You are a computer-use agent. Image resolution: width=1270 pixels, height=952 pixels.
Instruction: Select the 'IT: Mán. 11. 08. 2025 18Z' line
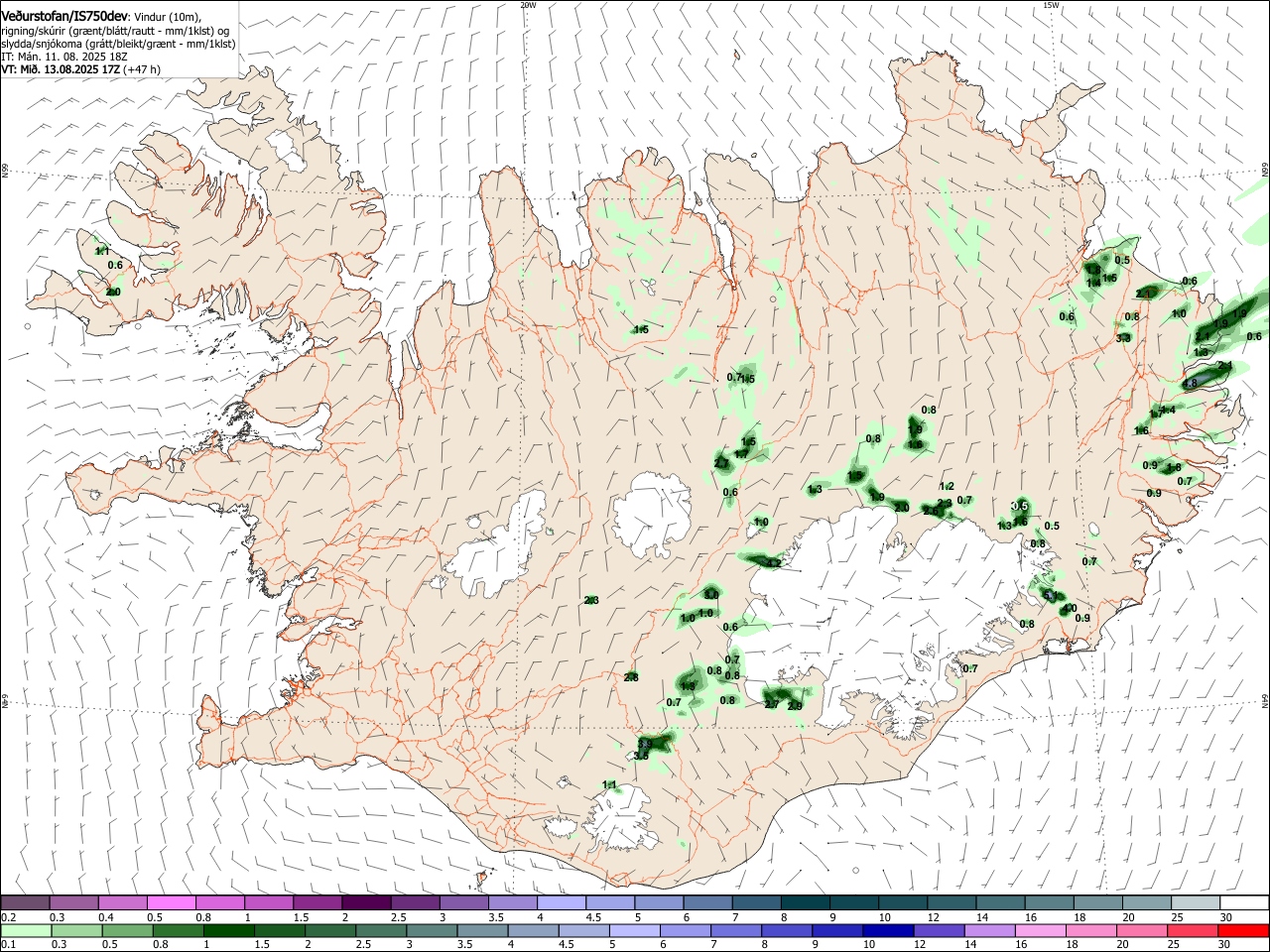pyautogui.click(x=64, y=57)
